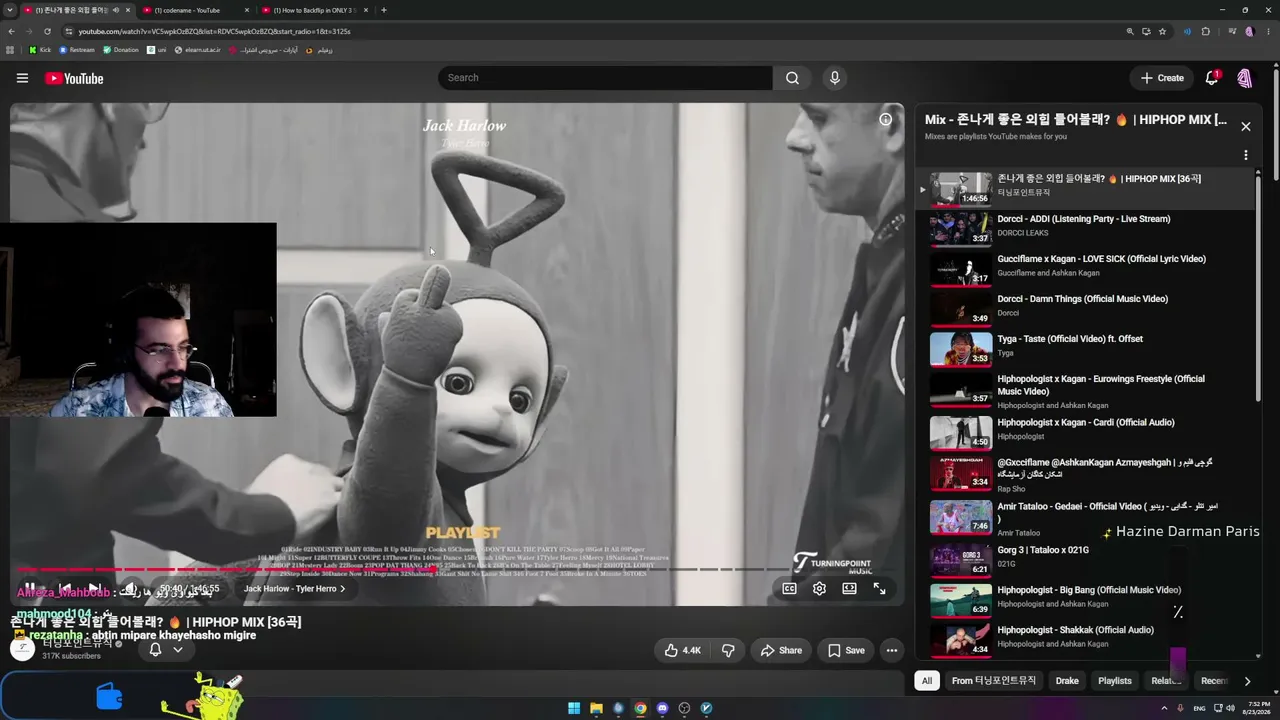Open Mix playlist three-dot options menu
Screen dimensions: 1280x720
coord(1245,155)
